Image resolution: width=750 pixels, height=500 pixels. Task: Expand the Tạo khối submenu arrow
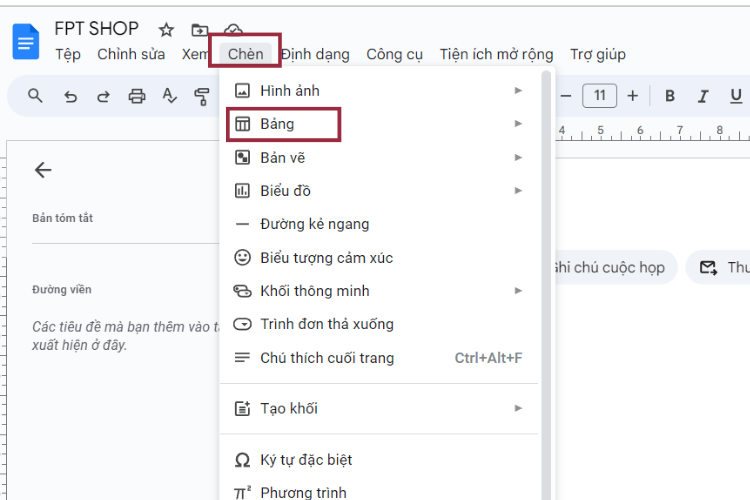pos(518,408)
